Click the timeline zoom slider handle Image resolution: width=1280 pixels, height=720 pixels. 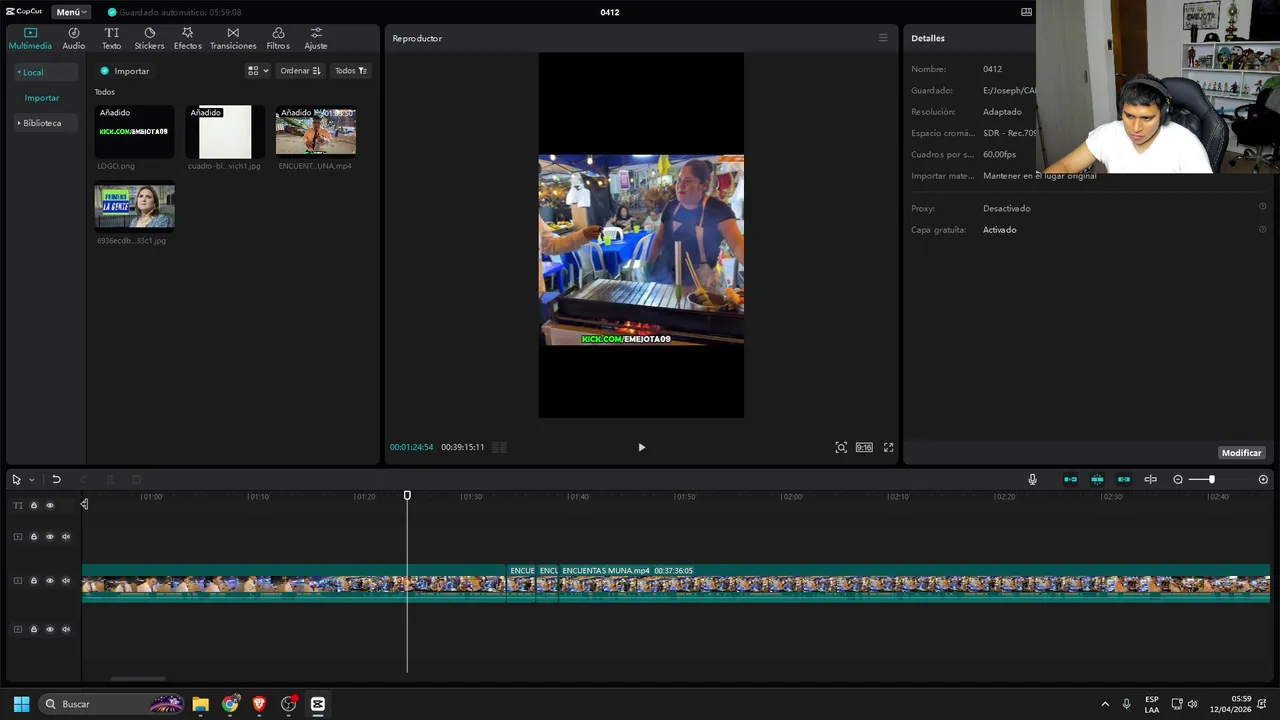coord(1211,480)
